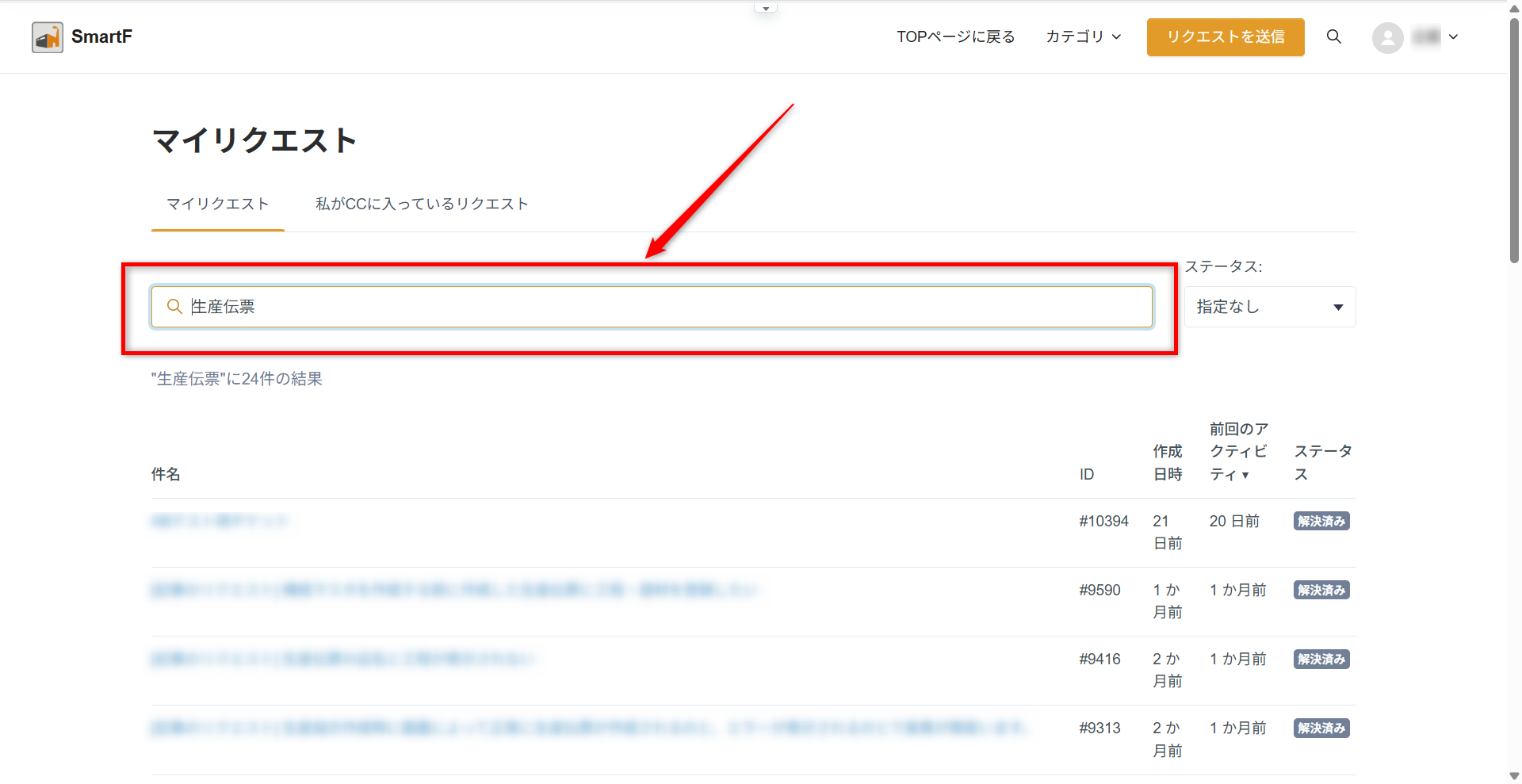This screenshot has width=1522, height=784.
Task: Open request #10394 subject link
Action: coord(220,522)
